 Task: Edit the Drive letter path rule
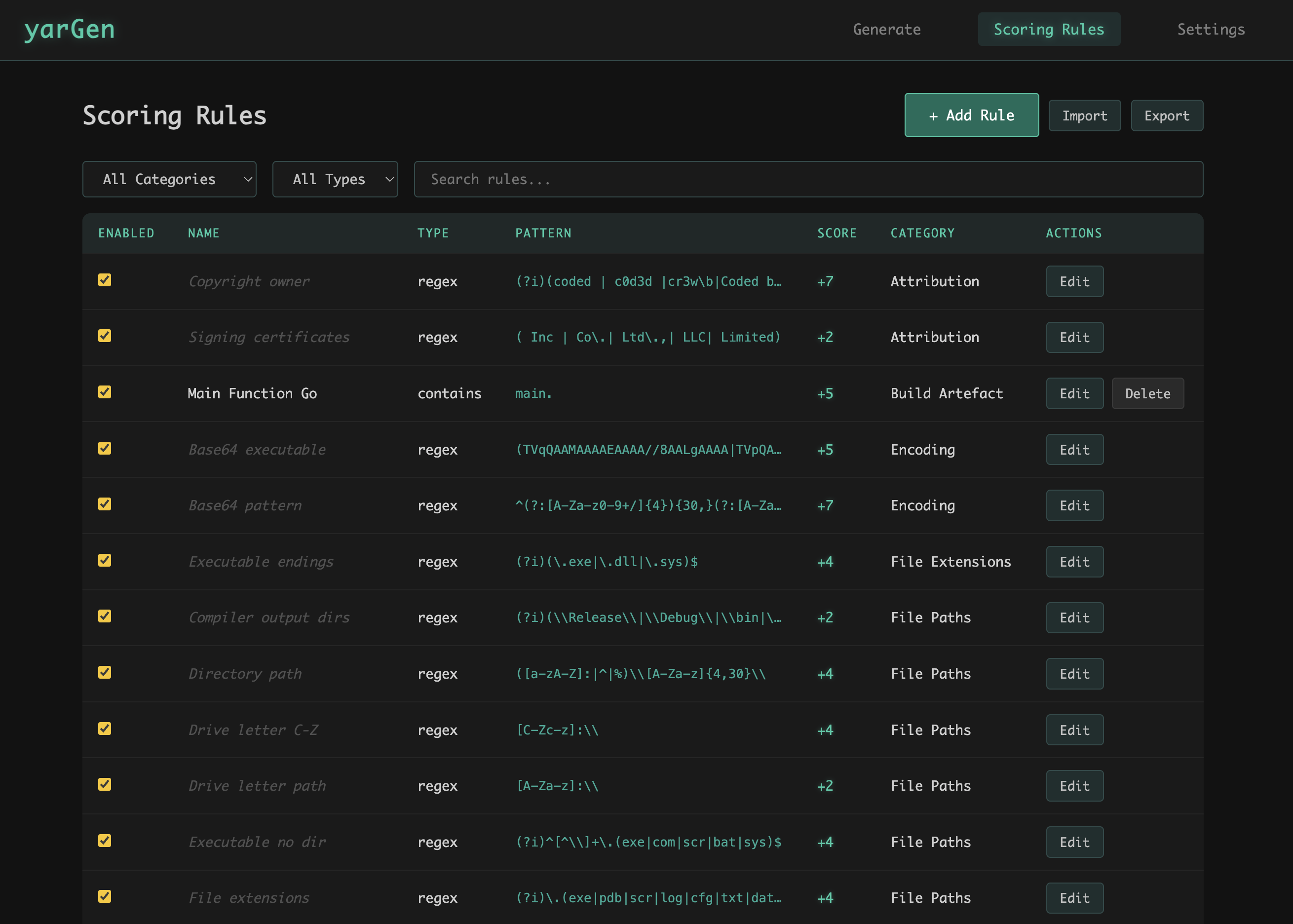[1074, 786]
